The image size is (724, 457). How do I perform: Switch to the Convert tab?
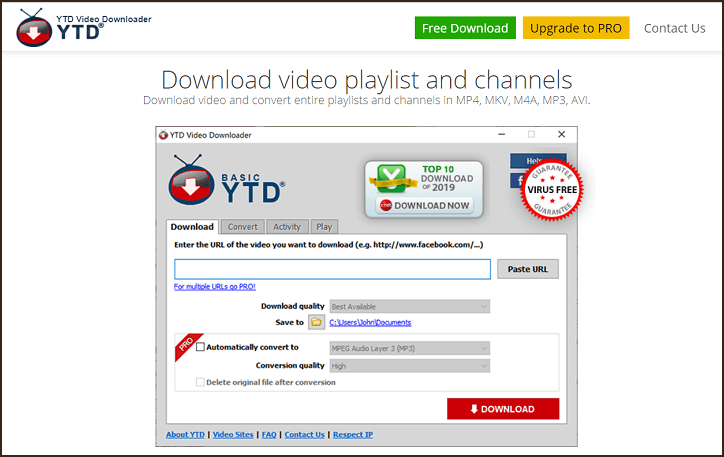(243, 227)
